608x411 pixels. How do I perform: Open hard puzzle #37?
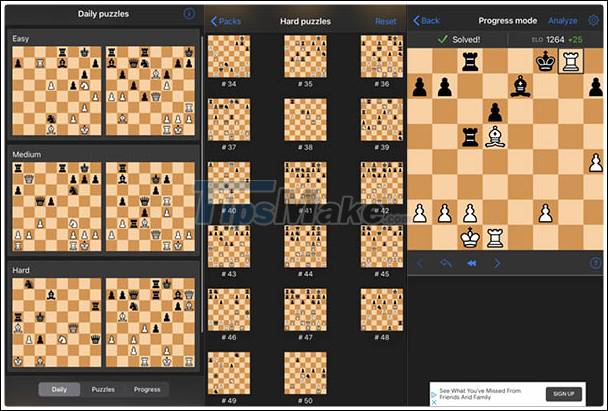(x=229, y=120)
